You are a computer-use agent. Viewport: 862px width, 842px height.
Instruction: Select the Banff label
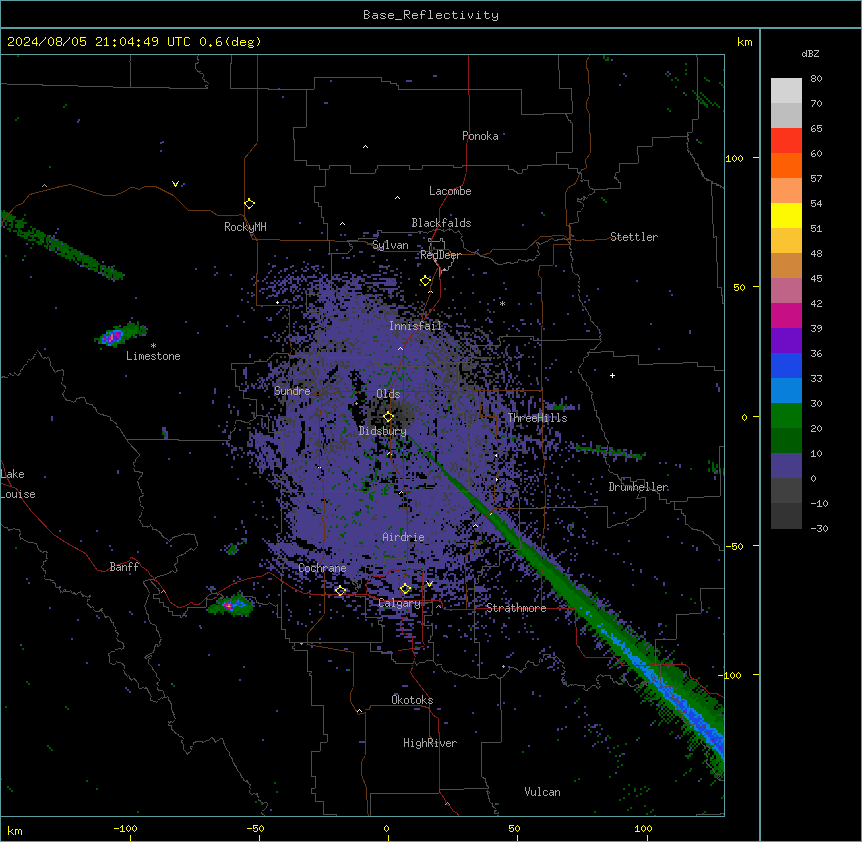(124, 567)
